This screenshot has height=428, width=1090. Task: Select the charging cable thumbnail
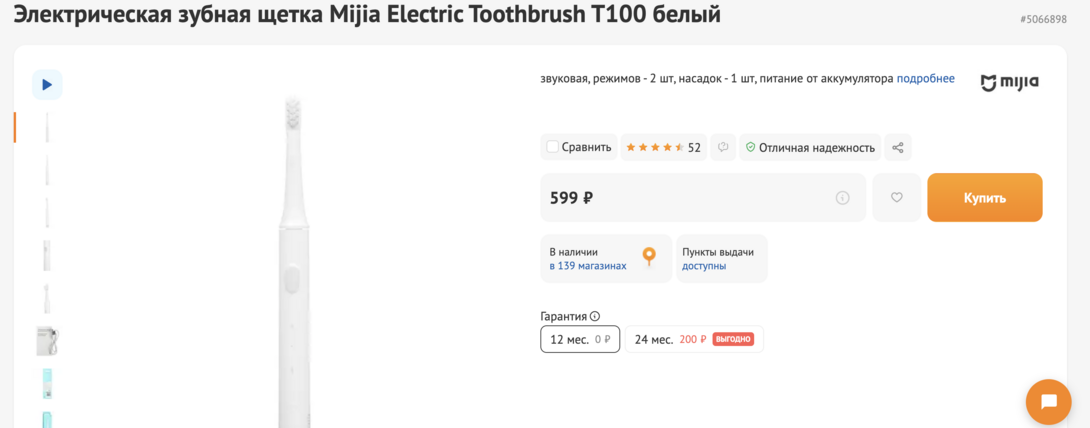point(47,341)
